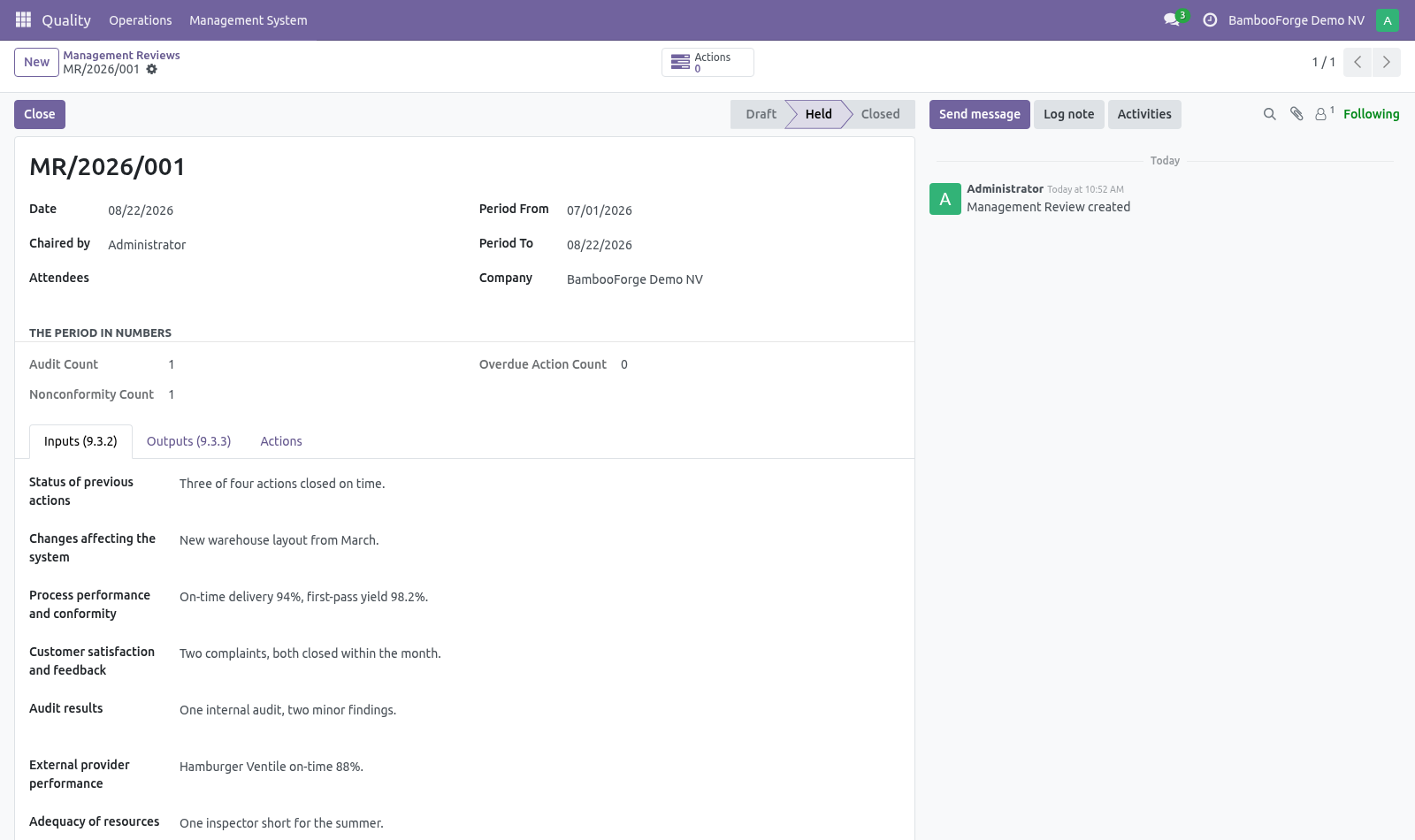The width and height of the screenshot is (1415, 840).
Task: Click the Quality app title
Action: point(66,19)
